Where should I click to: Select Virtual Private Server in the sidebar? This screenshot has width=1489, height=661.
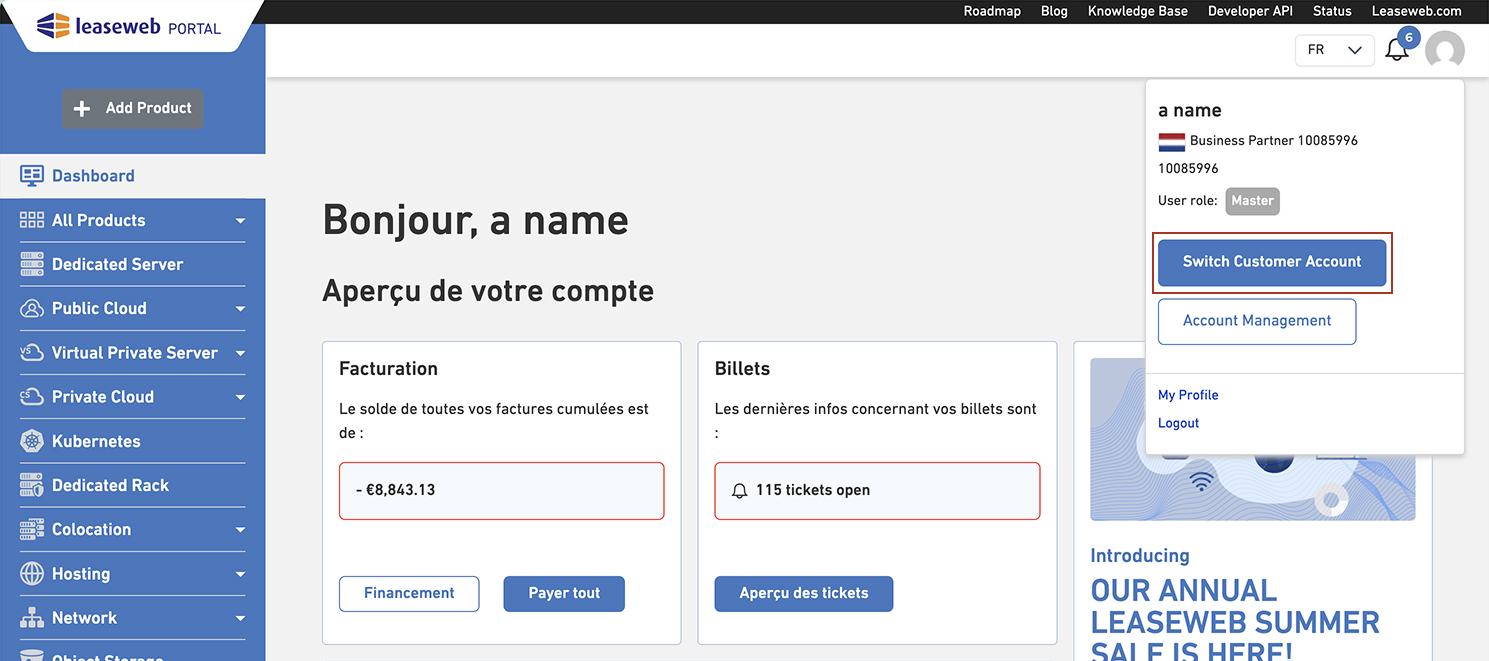(x=132, y=353)
